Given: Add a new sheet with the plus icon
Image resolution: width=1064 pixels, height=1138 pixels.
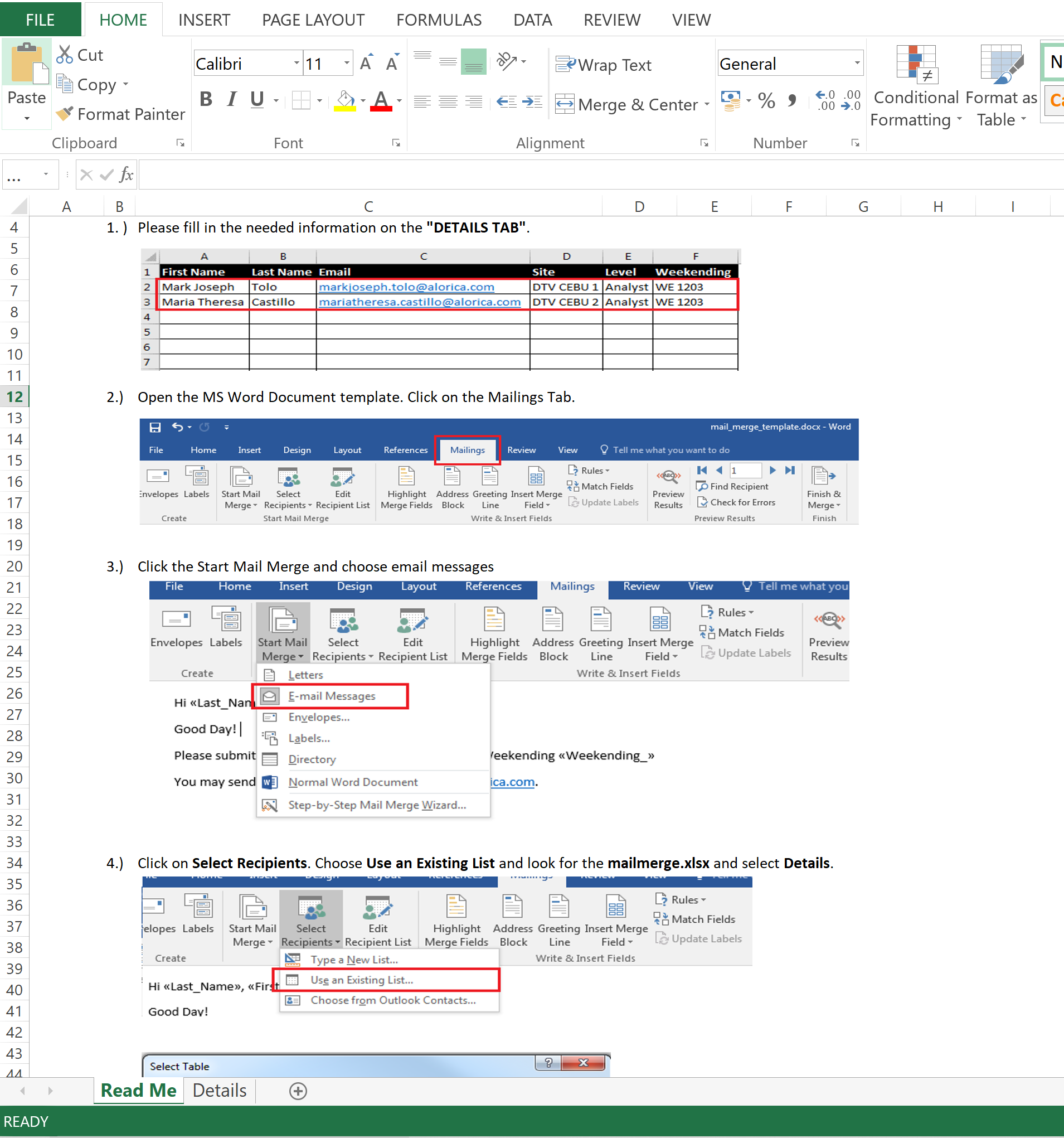Looking at the screenshot, I should (298, 1091).
